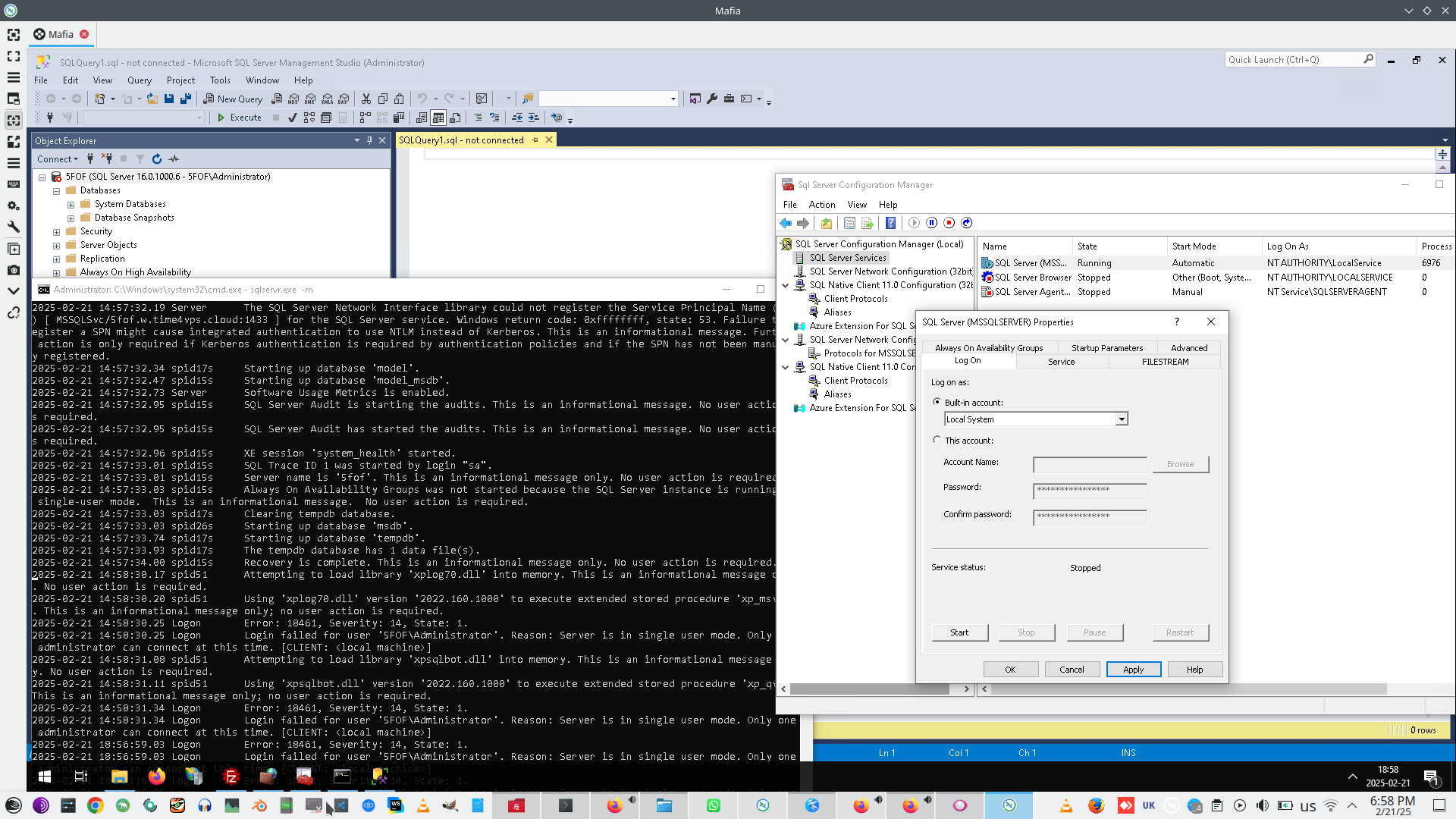Click the Apply button
Image resolution: width=1456 pixels, height=819 pixels.
[1133, 670]
